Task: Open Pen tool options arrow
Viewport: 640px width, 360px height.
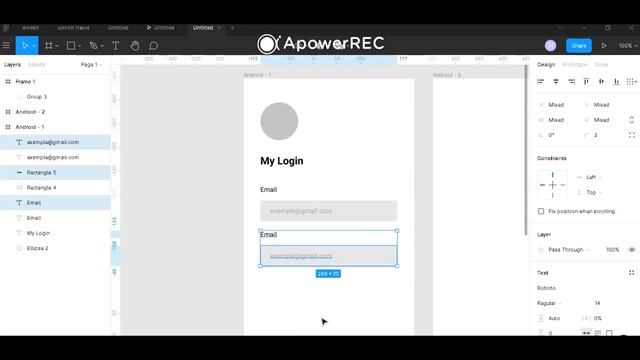Action: 102,46
